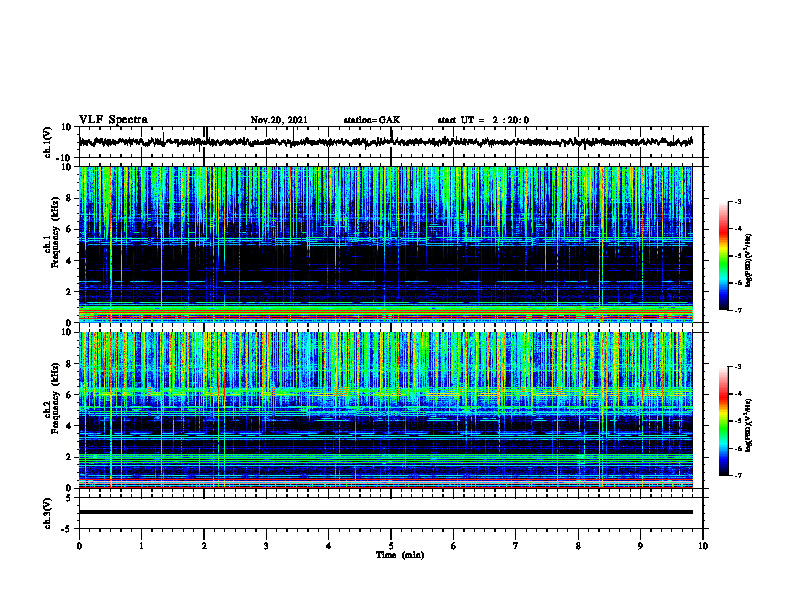Click time axis tick label "2"

(204, 546)
